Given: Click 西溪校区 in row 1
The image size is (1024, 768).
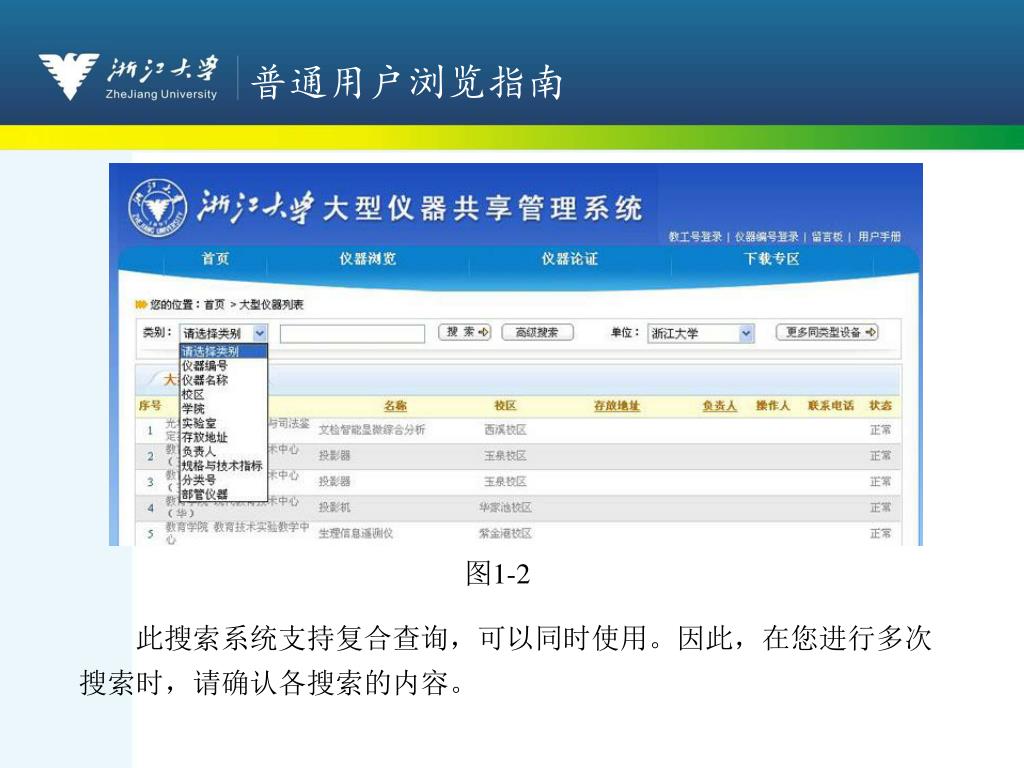Looking at the screenshot, I should click(505, 430).
